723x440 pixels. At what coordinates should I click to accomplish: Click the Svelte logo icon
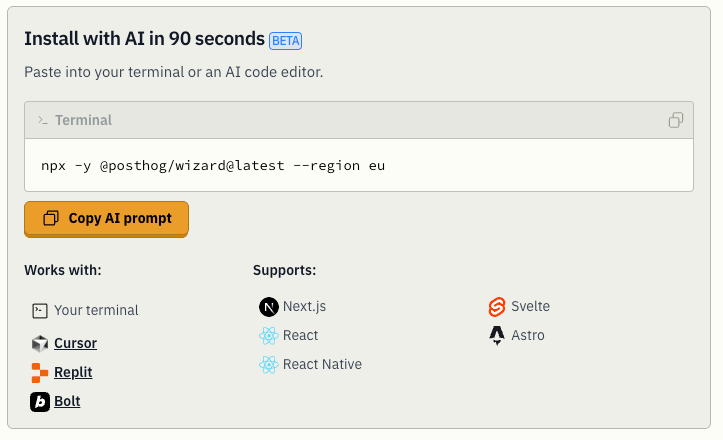[497, 306]
